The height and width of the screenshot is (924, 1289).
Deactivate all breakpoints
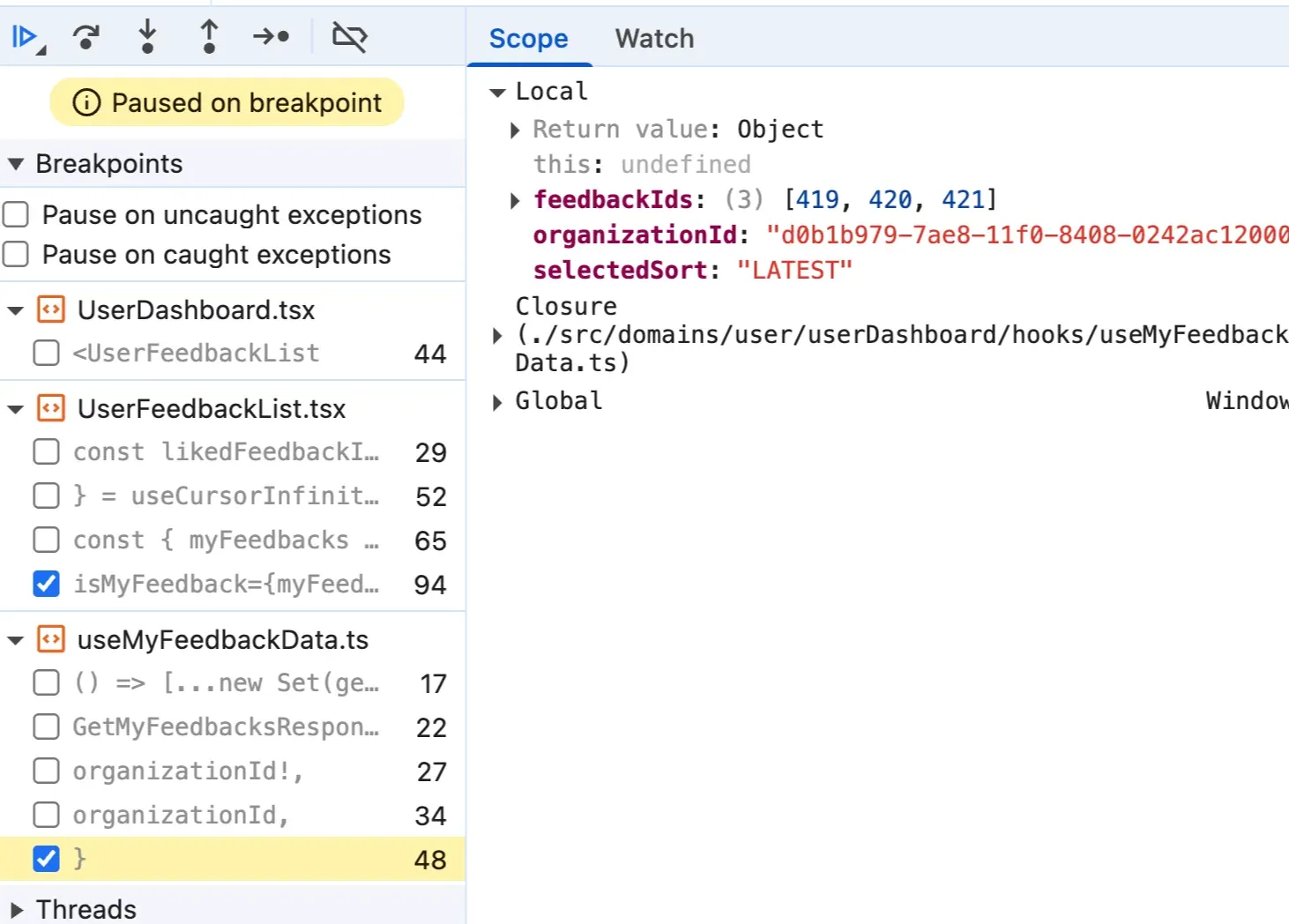pyautogui.click(x=349, y=37)
